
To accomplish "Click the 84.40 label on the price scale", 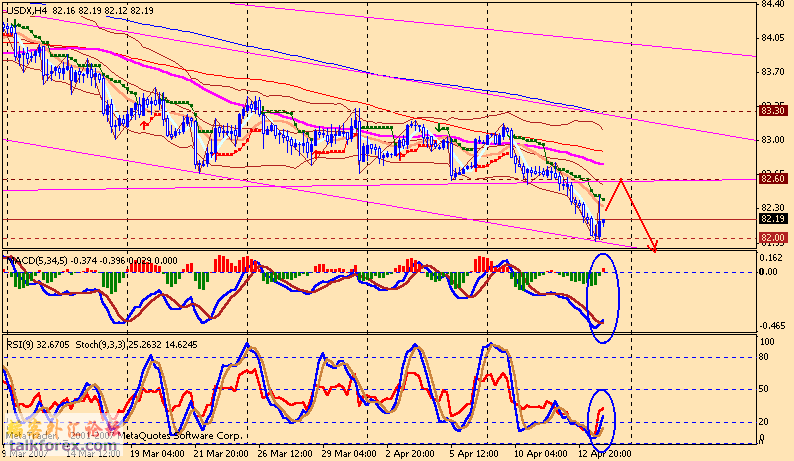I will (771, 4).
